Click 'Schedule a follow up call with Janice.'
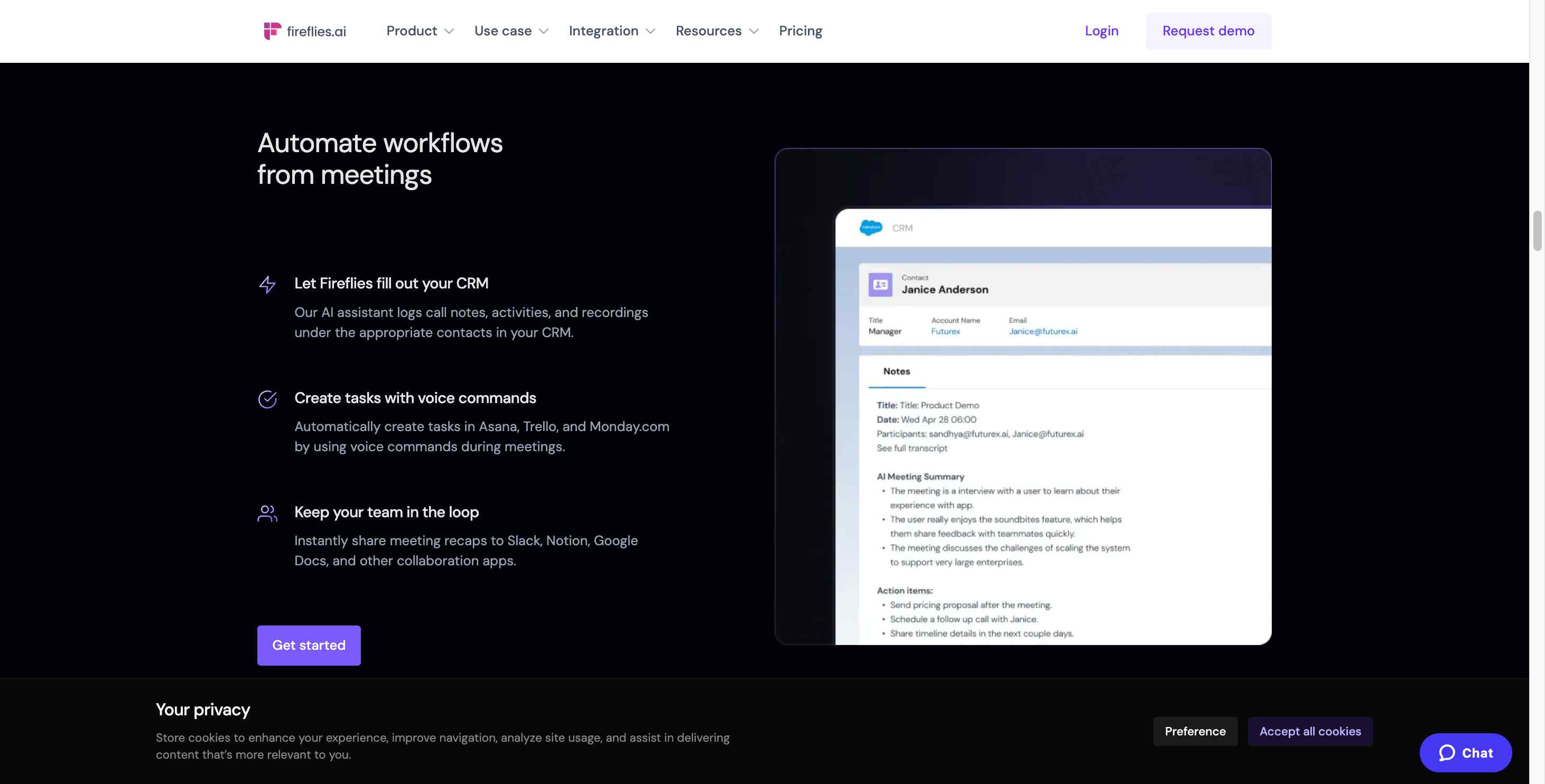The height and width of the screenshot is (784, 1545). click(964, 619)
